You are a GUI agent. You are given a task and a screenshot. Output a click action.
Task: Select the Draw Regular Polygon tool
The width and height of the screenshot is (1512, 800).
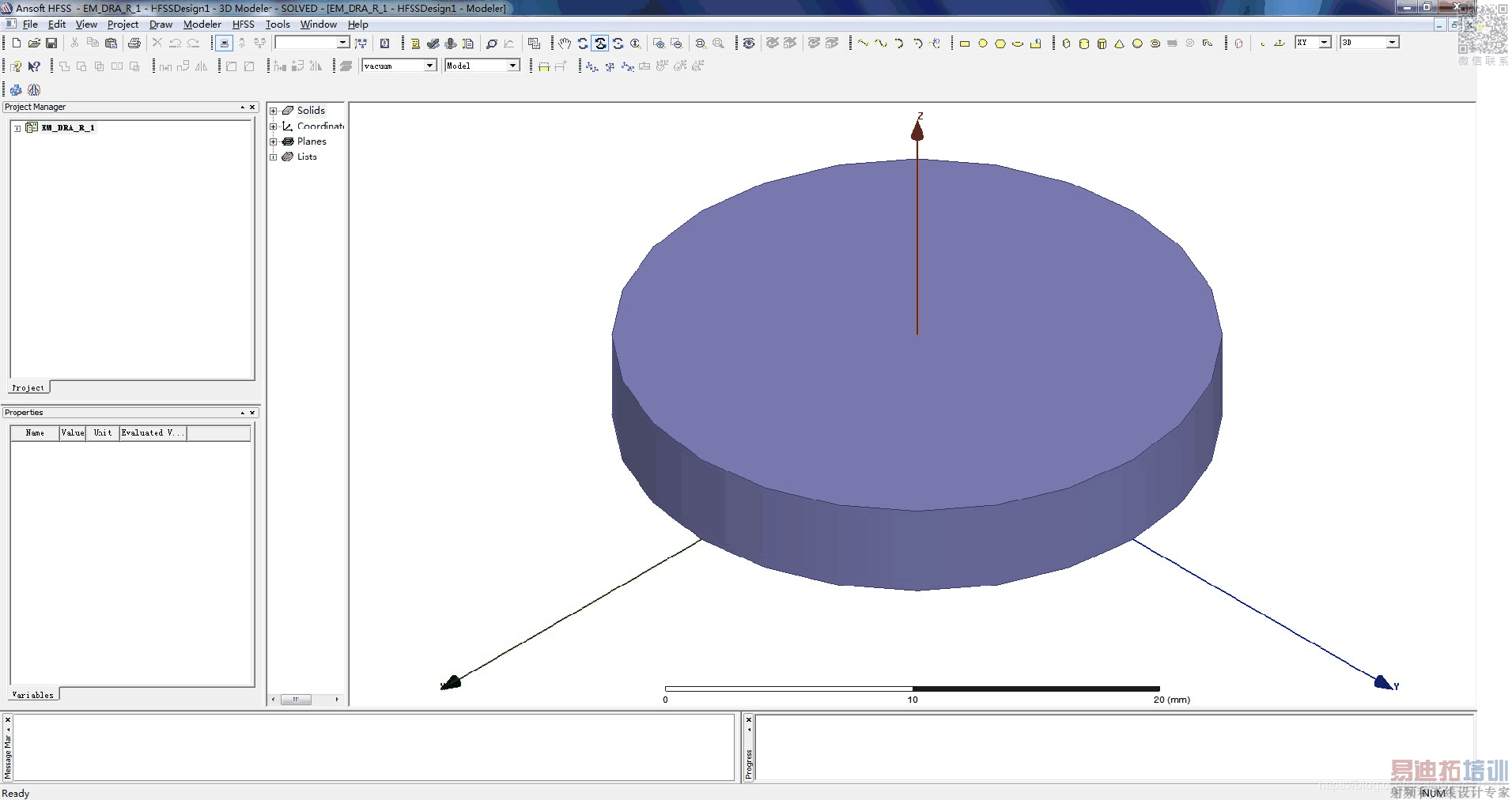1000,43
